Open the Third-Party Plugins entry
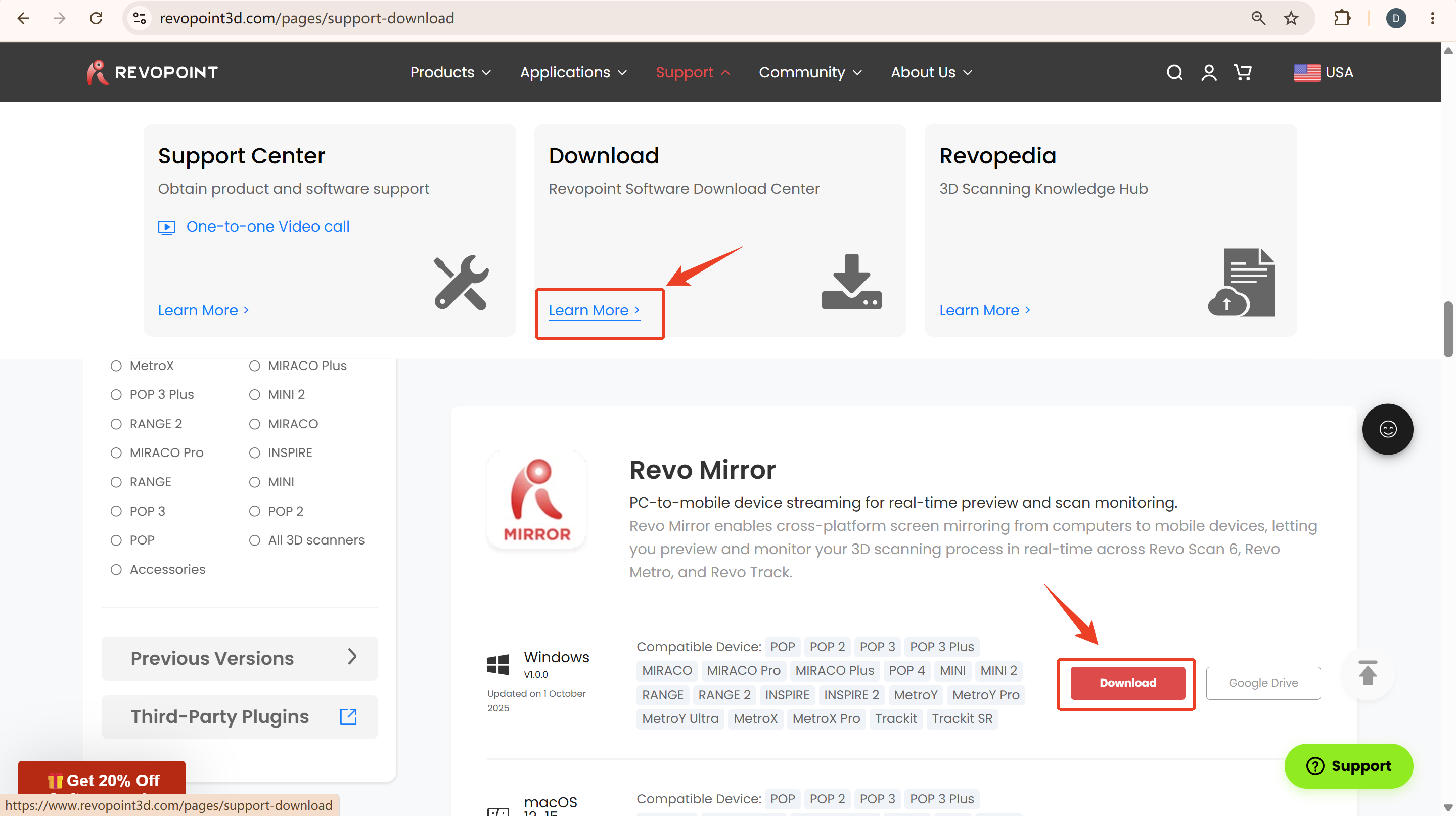 point(240,716)
